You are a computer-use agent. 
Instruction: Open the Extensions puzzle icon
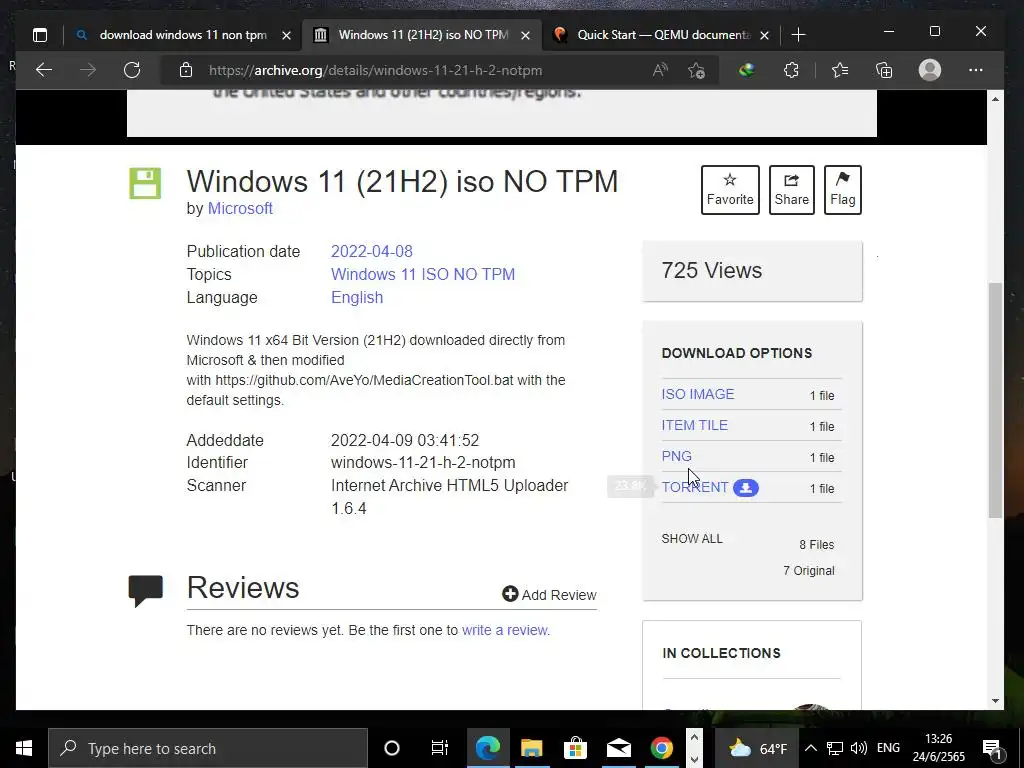pos(791,70)
